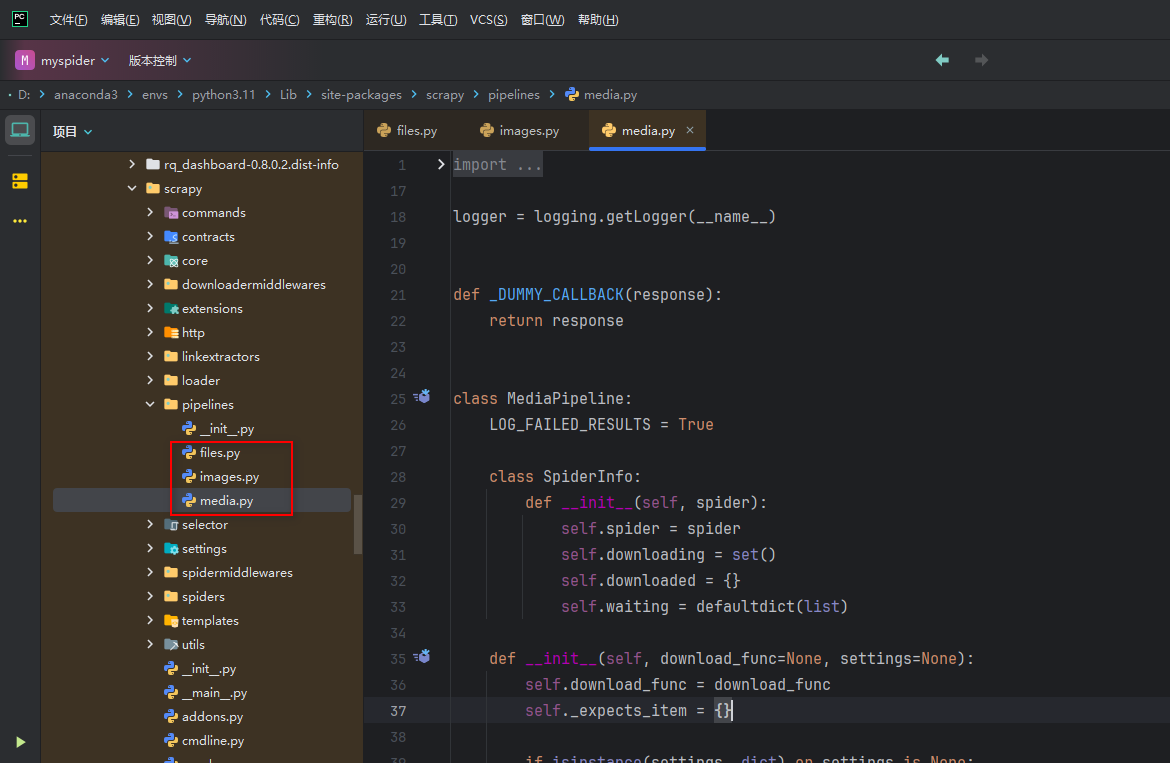Click the pipelines breadcrumb link
Viewport: 1170px width, 763px height.
pyautogui.click(x=514, y=94)
